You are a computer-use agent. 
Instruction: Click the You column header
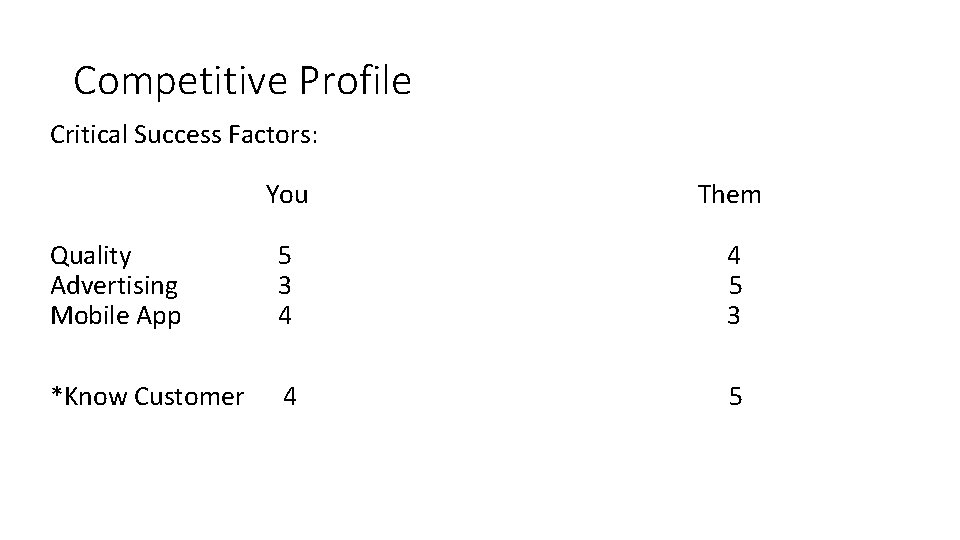pyautogui.click(x=287, y=195)
